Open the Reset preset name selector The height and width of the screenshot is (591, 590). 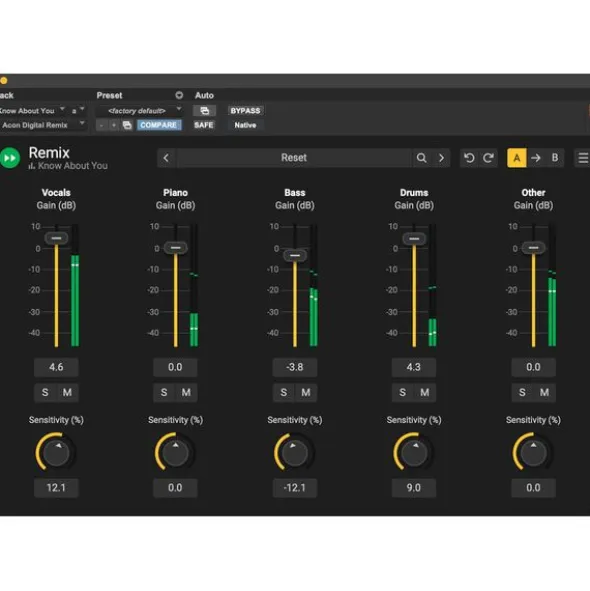294,158
